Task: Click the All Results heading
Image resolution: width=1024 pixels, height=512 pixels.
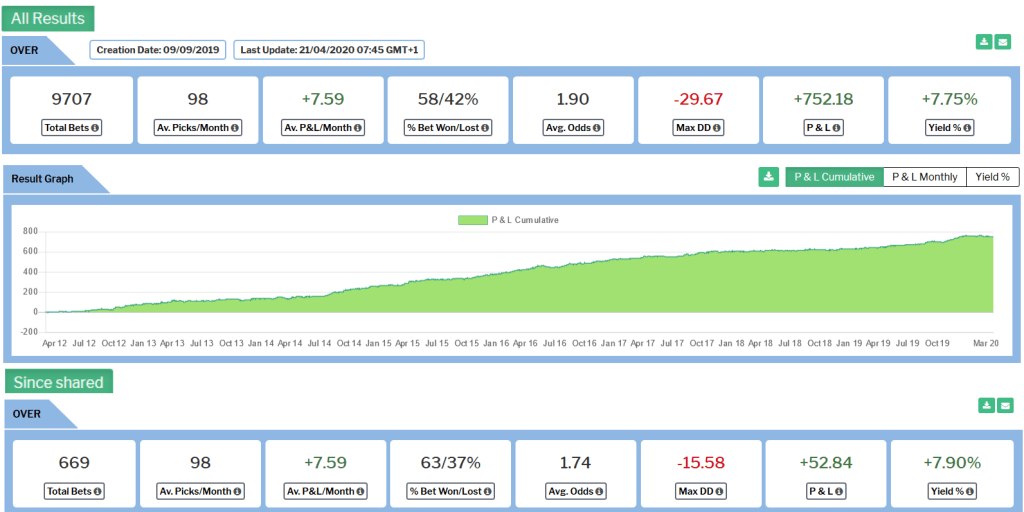Action: pyautogui.click(x=49, y=18)
